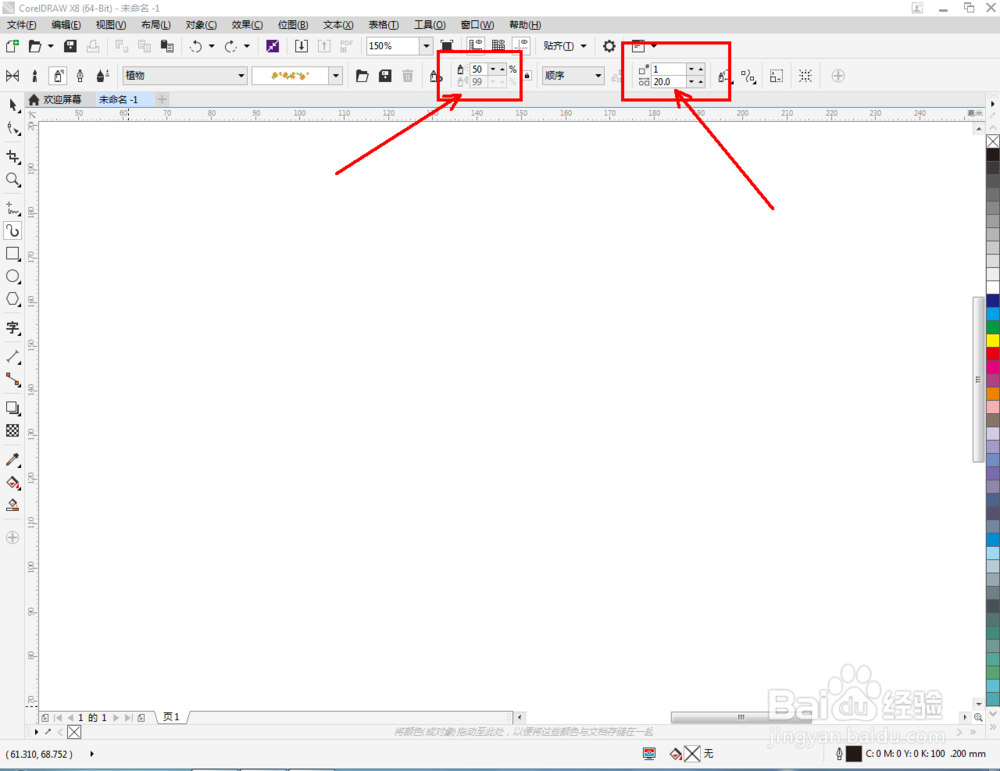Pick the green swatch in color palette

[993, 327]
